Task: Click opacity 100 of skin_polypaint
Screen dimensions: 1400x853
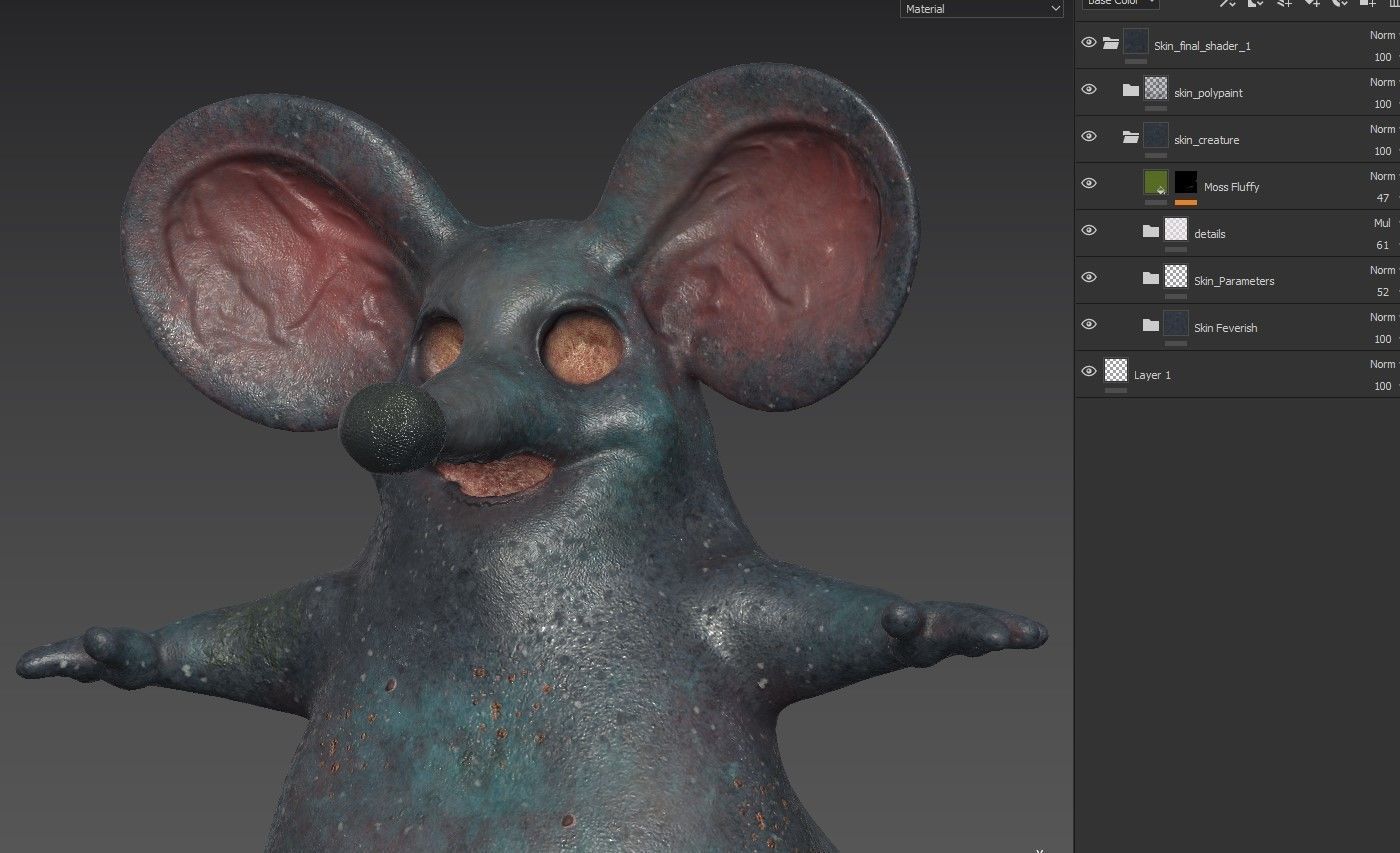Action: [1383, 104]
